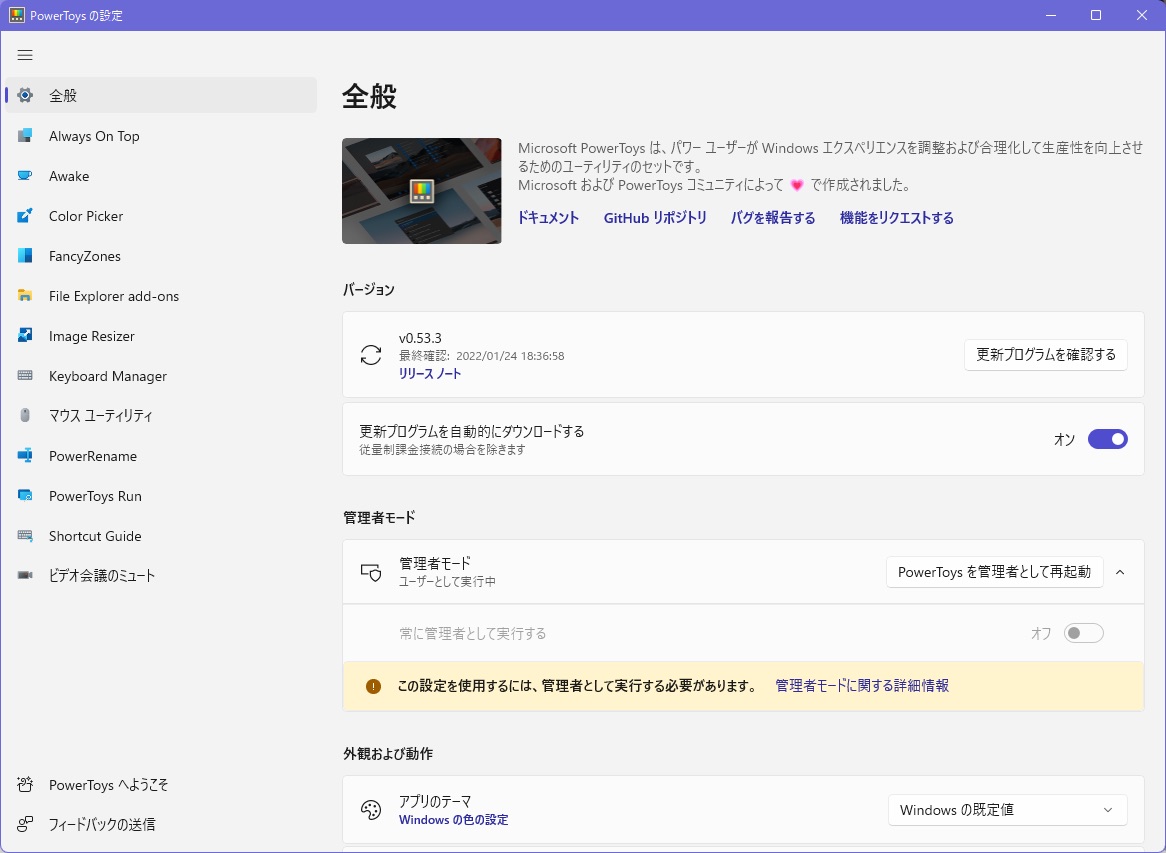Open the リリース ノート link
Viewport: 1166px width, 853px height.
pos(430,373)
